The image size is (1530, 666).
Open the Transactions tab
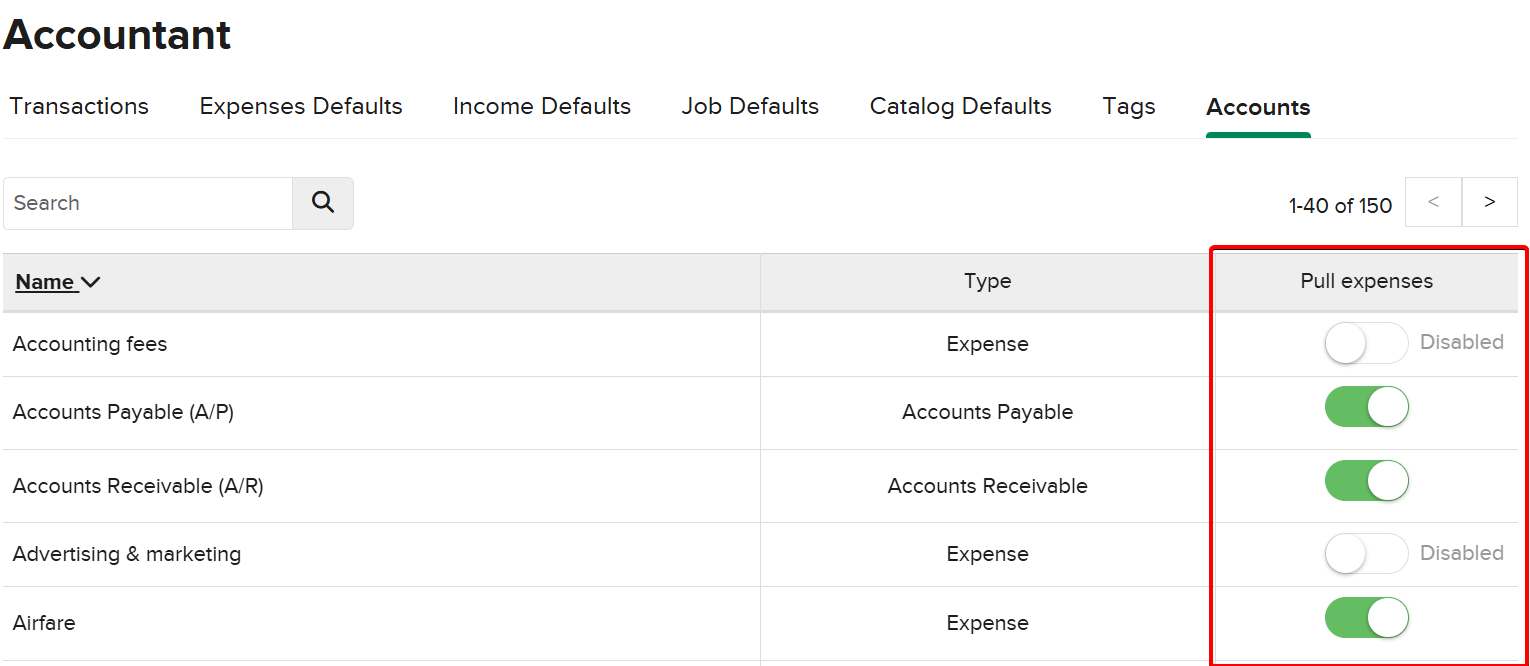[x=79, y=107]
